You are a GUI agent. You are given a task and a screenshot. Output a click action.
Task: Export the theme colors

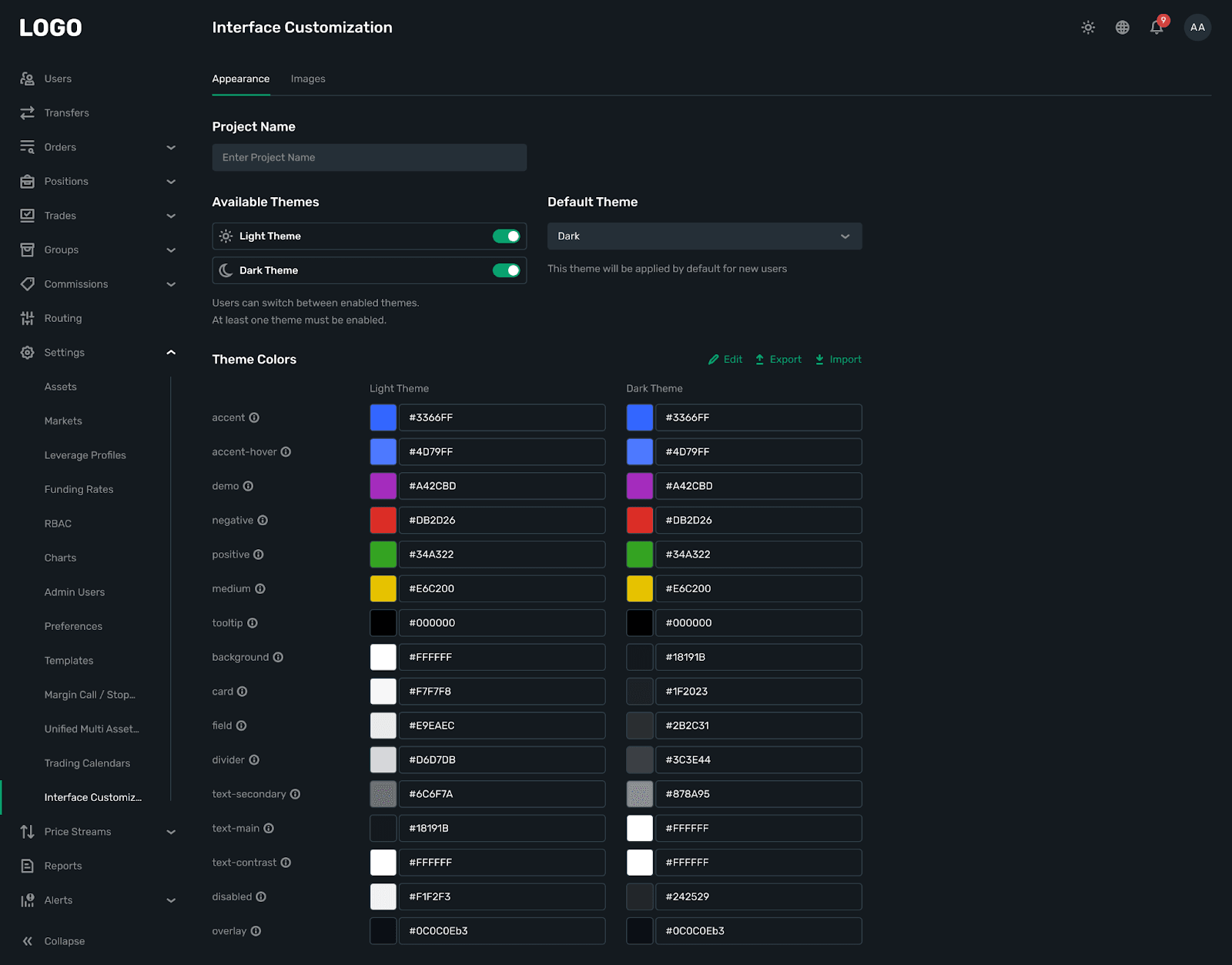pyautogui.click(x=778, y=359)
